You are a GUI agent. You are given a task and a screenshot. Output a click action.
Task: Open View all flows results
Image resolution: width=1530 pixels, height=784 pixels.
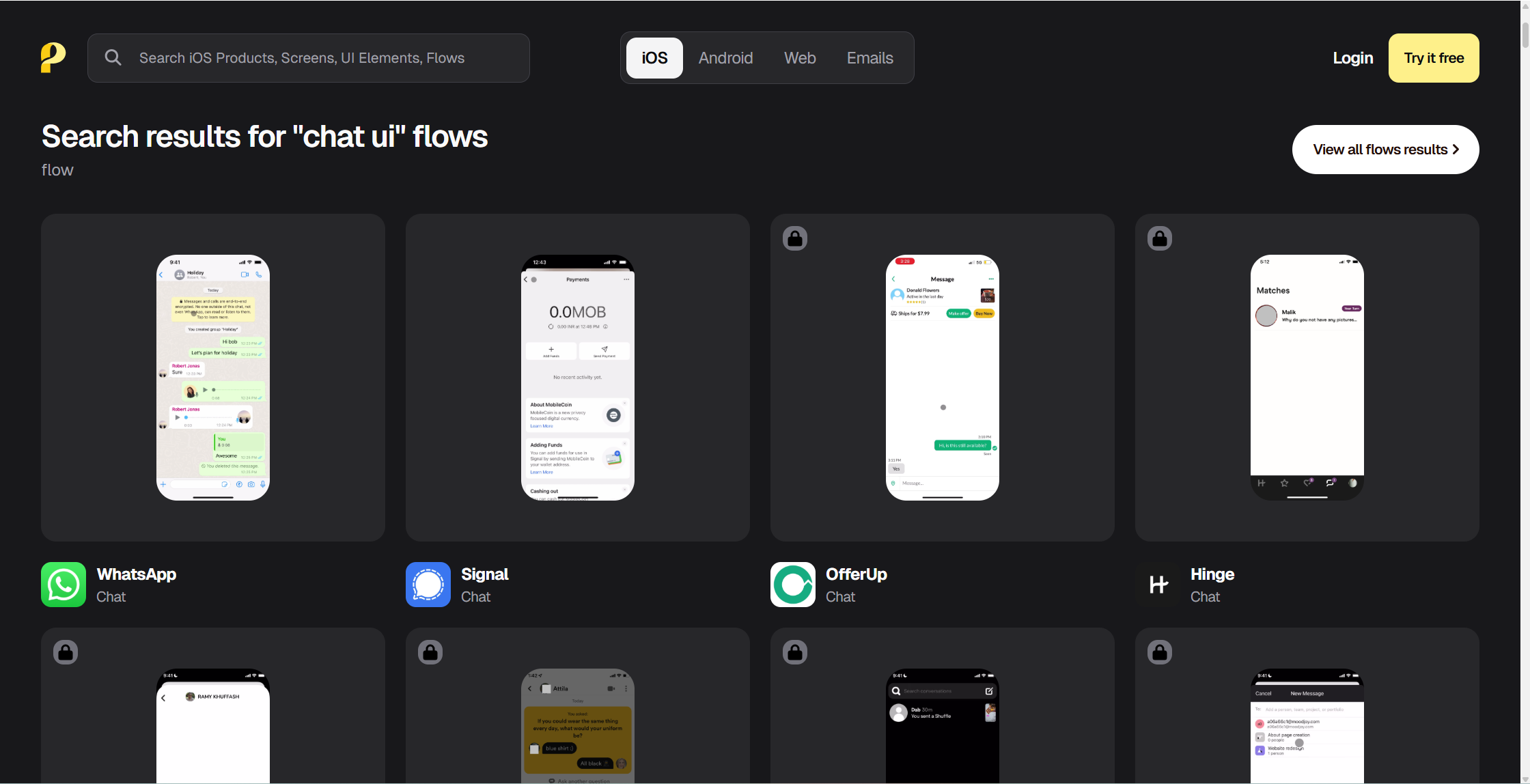coord(1385,150)
